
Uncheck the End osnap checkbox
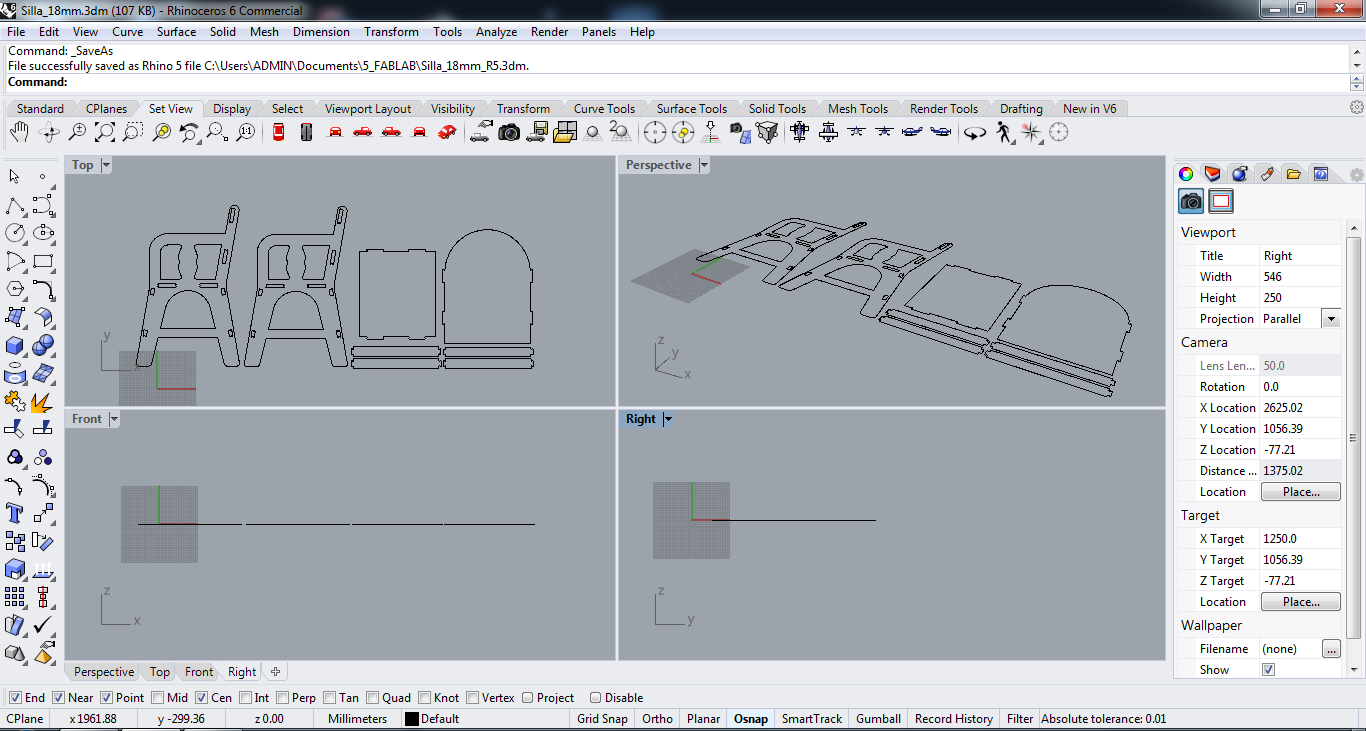click(15, 698)
